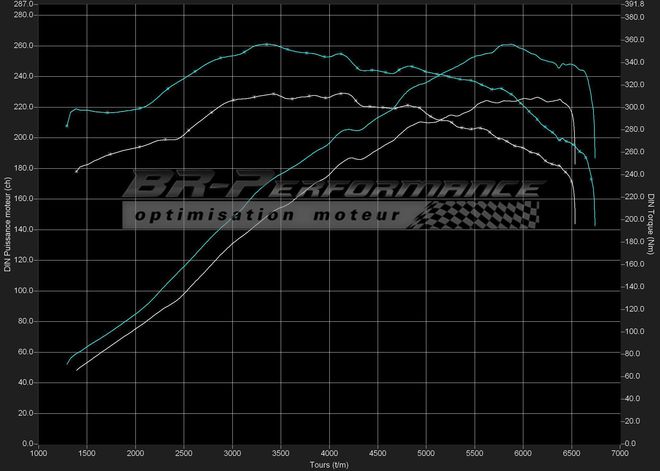Viewport: 660px width, 471px height.
Task: Click the 100.0 value on left axis
Action: 23,291
